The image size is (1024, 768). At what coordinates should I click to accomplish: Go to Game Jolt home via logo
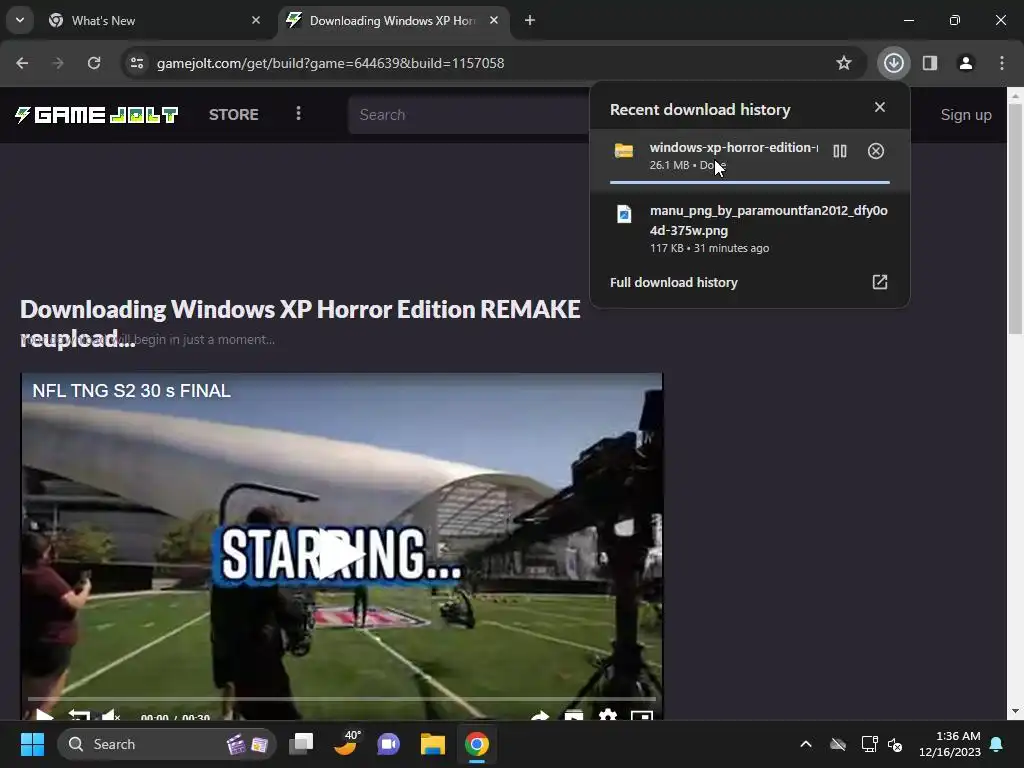pyautogui.click(x=97, y=115)
